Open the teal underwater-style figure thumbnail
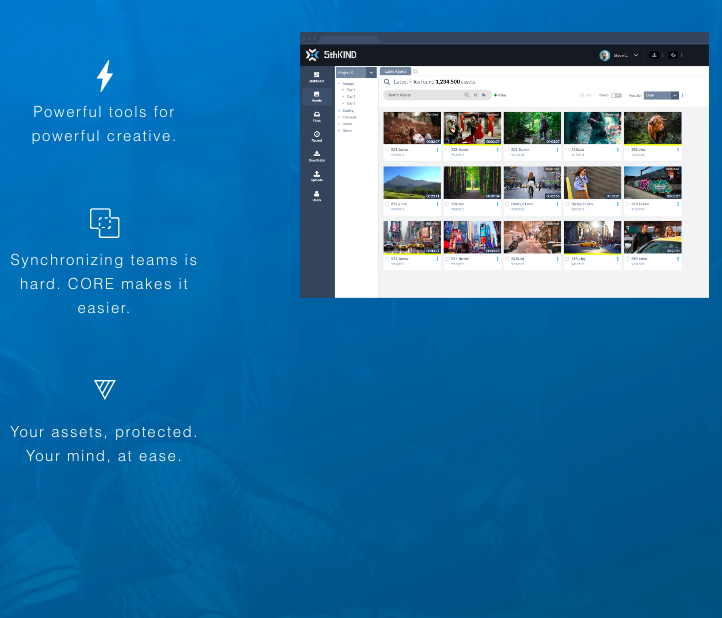This screenshot has width=722, height=618. pyautogui.click(x=592, y=128)
